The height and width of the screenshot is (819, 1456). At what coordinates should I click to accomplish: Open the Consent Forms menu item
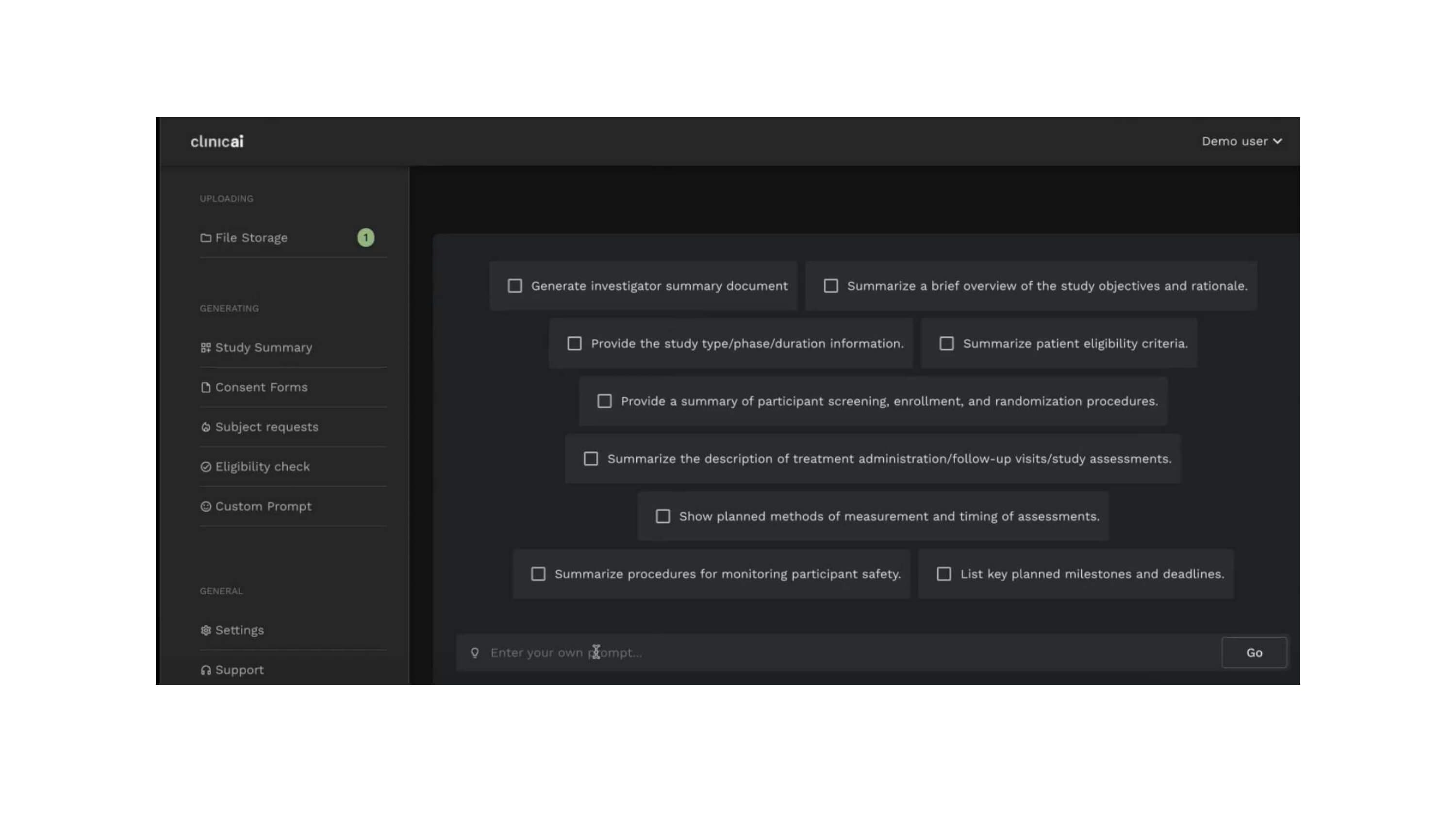pyautogui.click(x=261, y=387)
